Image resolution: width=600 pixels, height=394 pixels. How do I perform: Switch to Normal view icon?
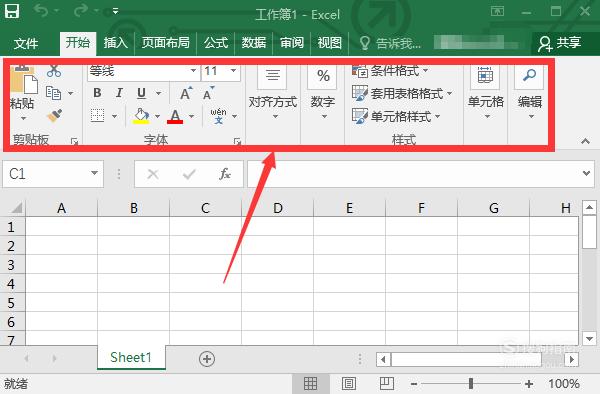pyautogui.click(x=310, y=383)
